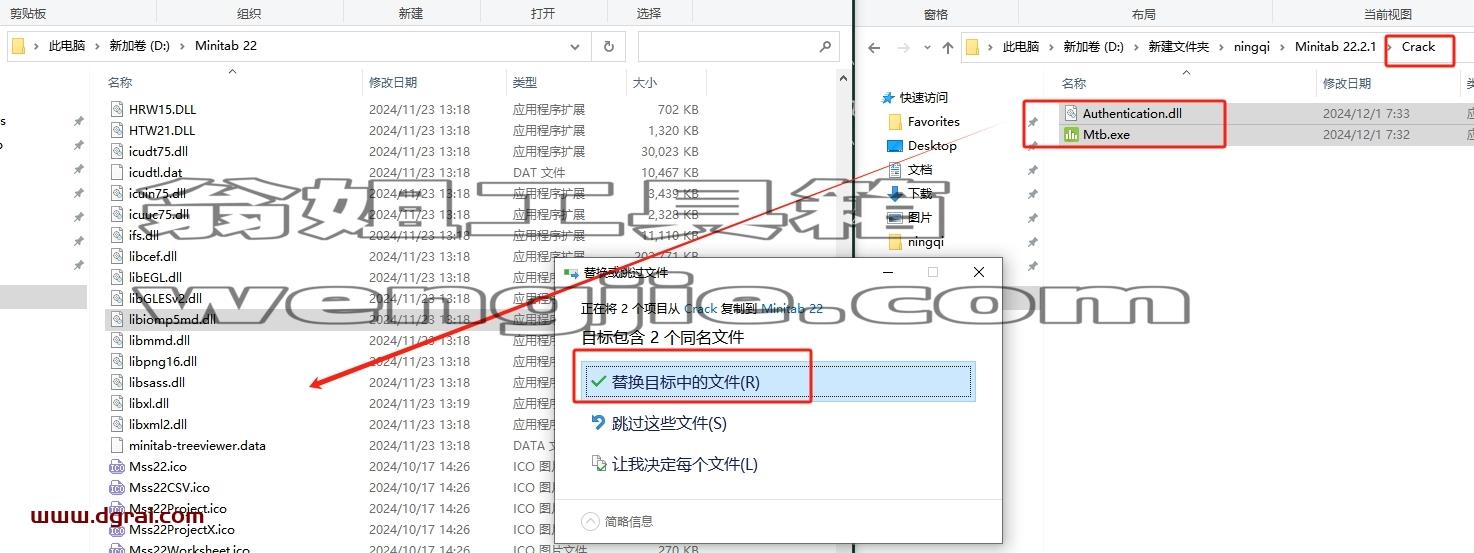Click 新加卷 (D:) breadcrumb in left window

pyautogui.click(x=139, y=46)
